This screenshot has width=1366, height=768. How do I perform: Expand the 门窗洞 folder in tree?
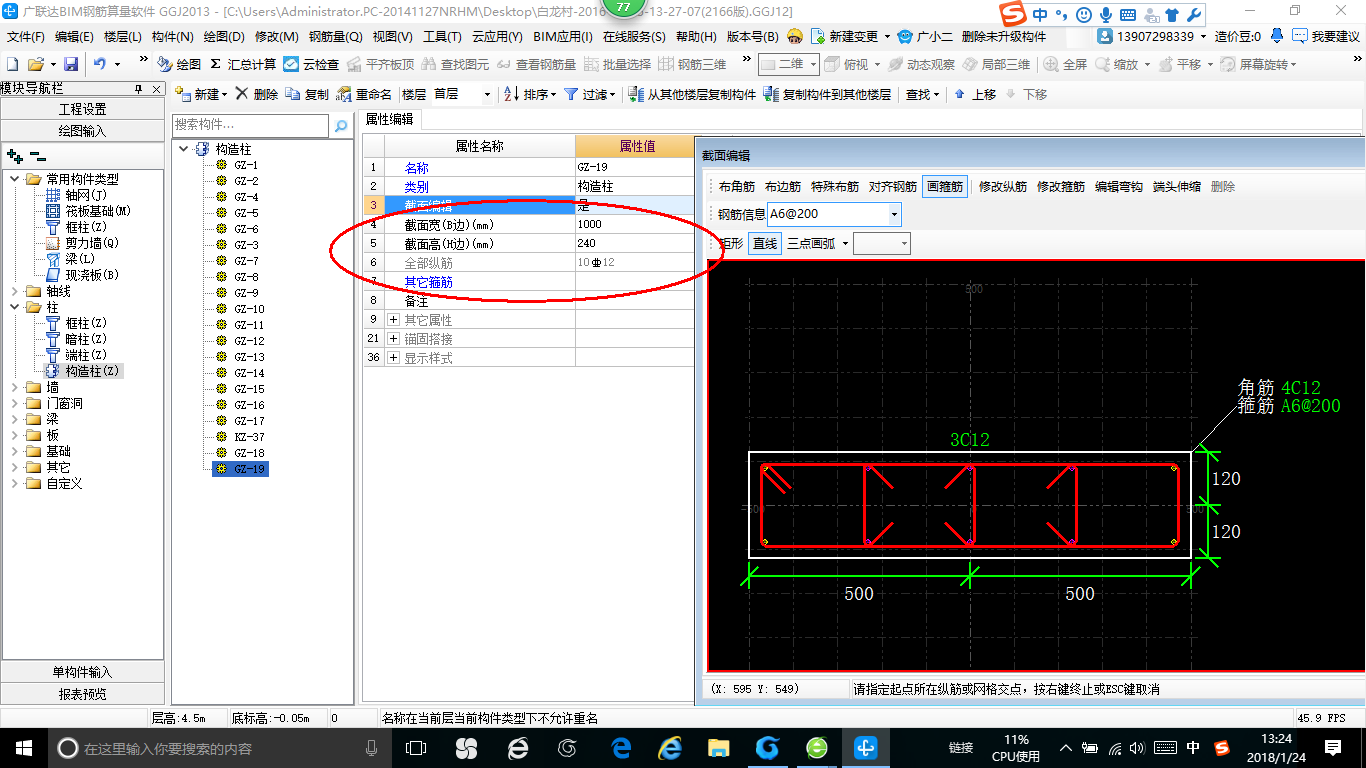point(15,403)
